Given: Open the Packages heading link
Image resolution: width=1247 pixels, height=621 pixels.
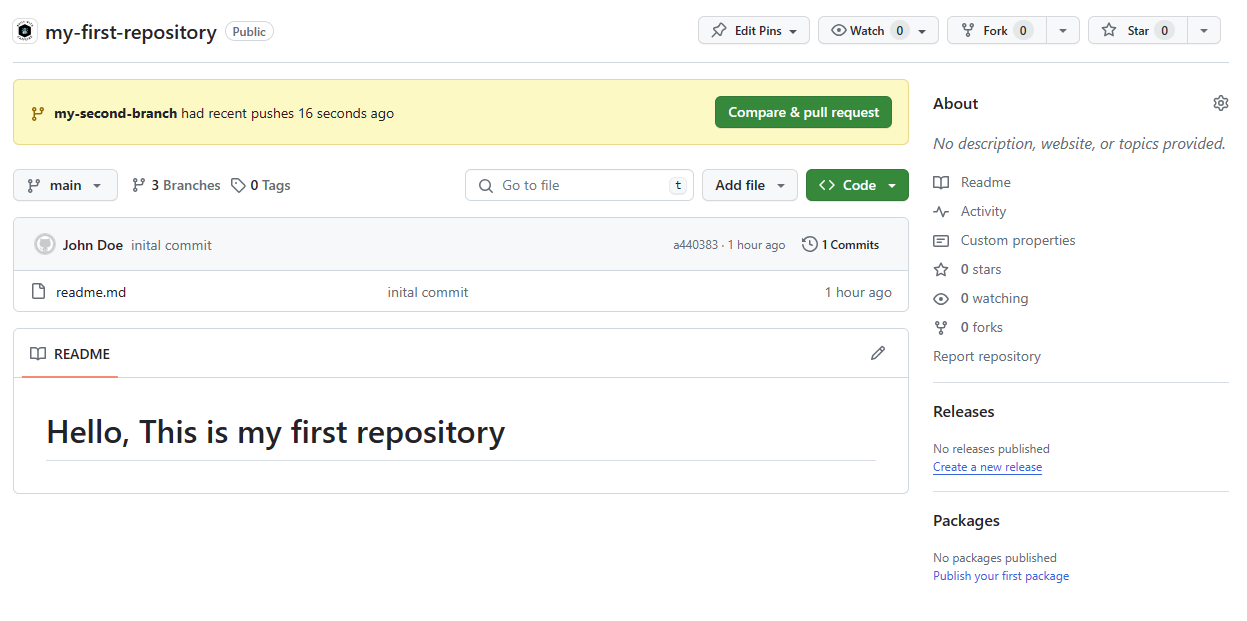Looking at the screenshot, I should click(966, 520).
